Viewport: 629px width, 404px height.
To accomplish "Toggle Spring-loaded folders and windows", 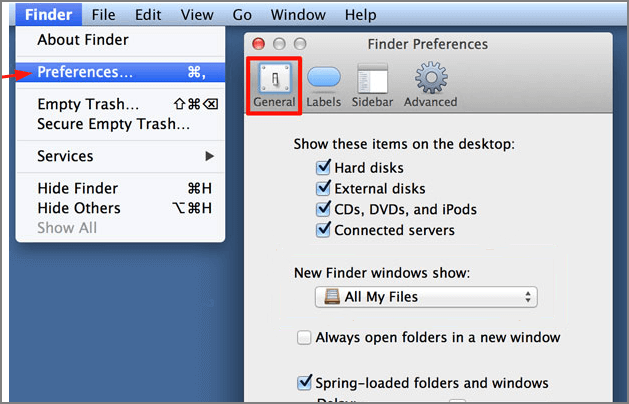I will [305, 382].
